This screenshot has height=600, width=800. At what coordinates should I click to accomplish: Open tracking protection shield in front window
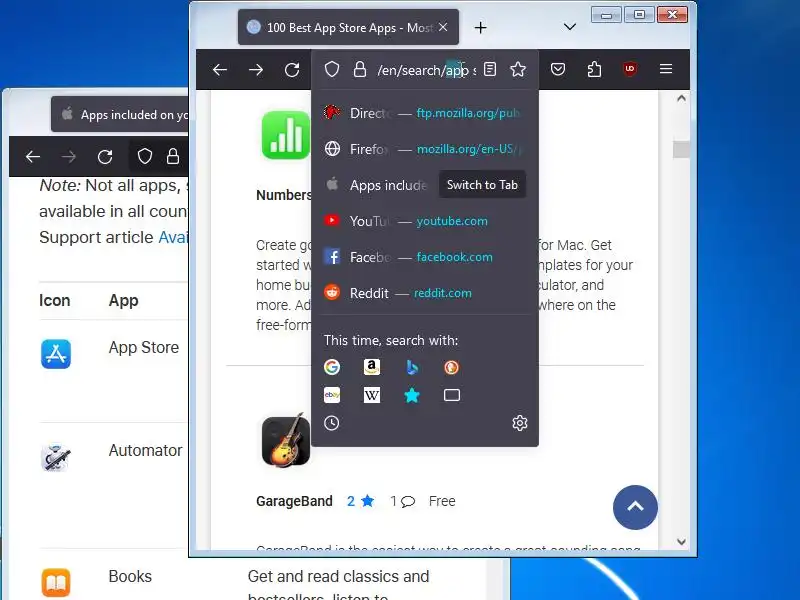[332, 69]
